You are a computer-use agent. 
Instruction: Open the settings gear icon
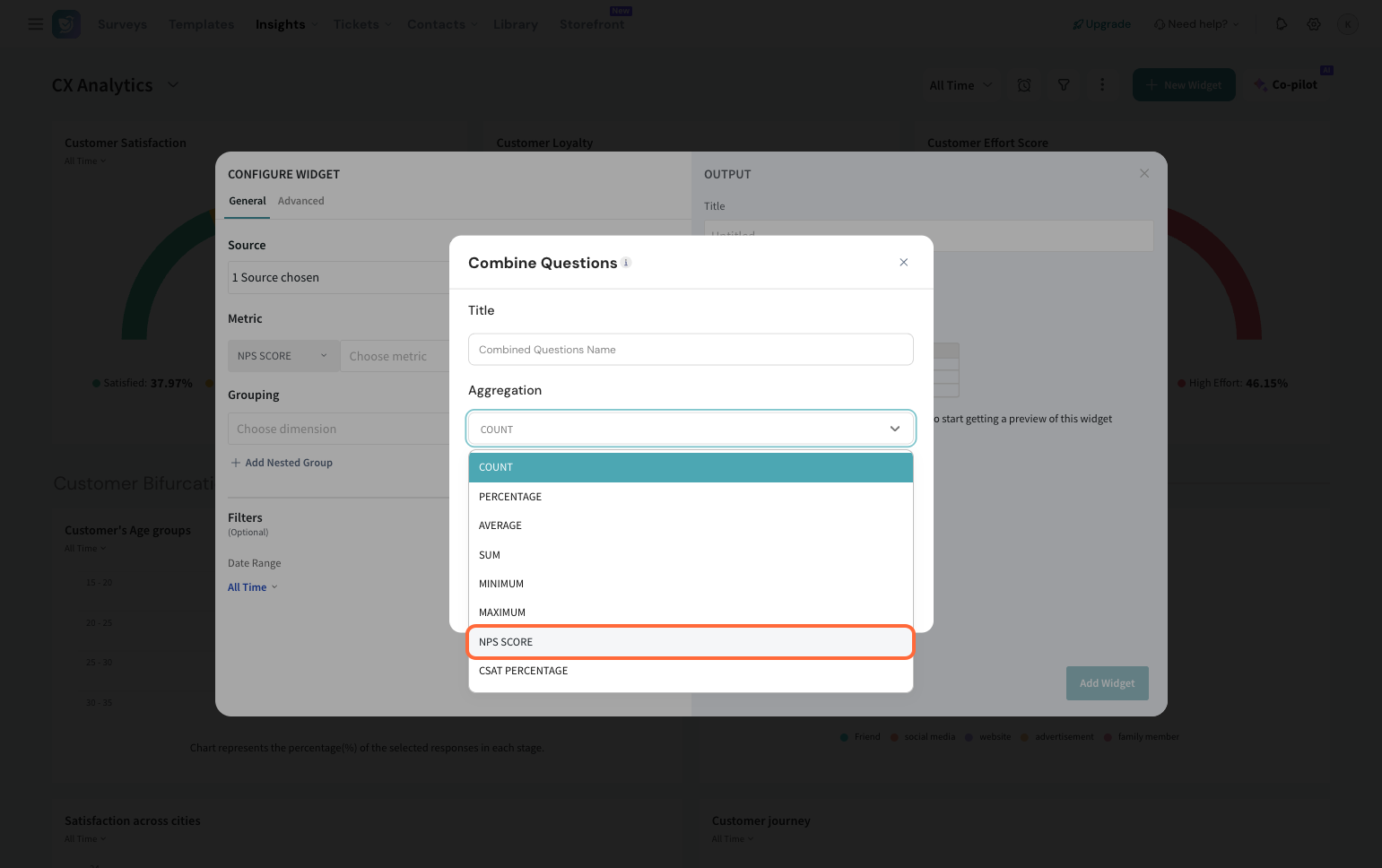pos(1314,24)
